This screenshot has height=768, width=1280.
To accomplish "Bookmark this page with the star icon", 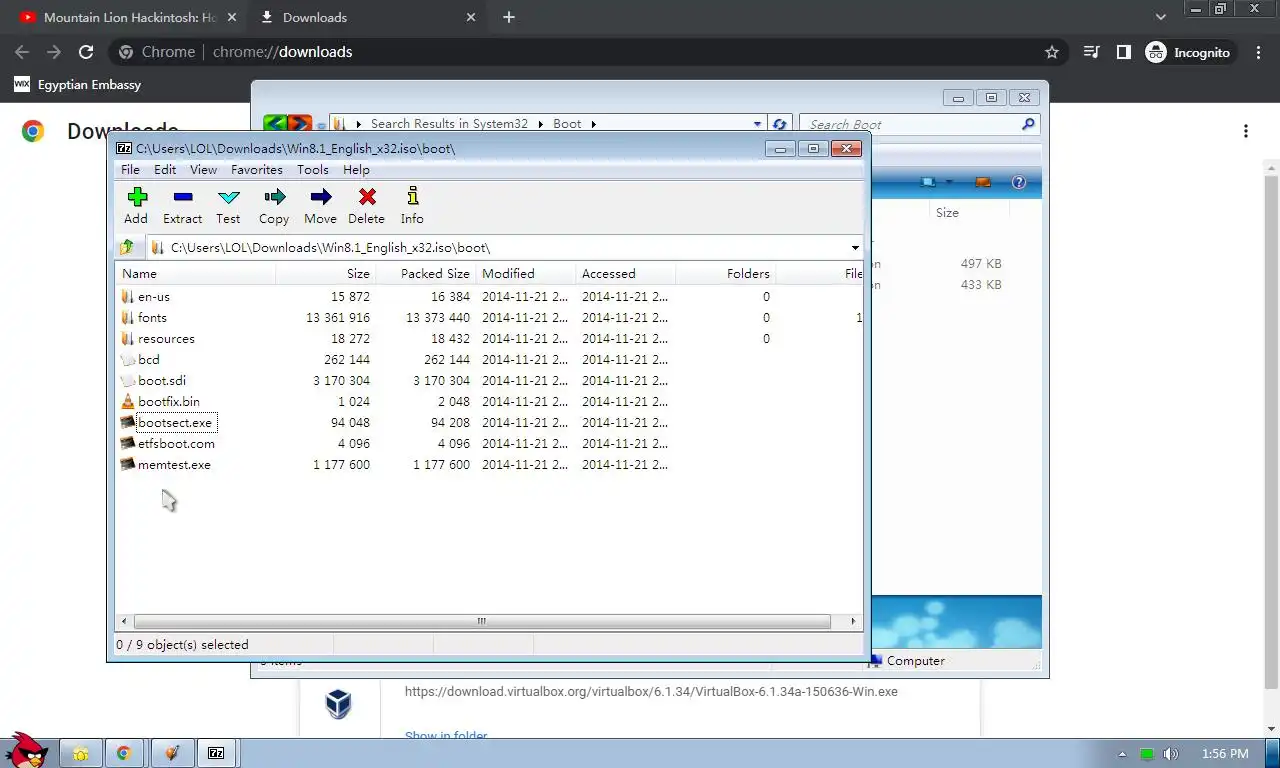I will tap(1052, 52).
